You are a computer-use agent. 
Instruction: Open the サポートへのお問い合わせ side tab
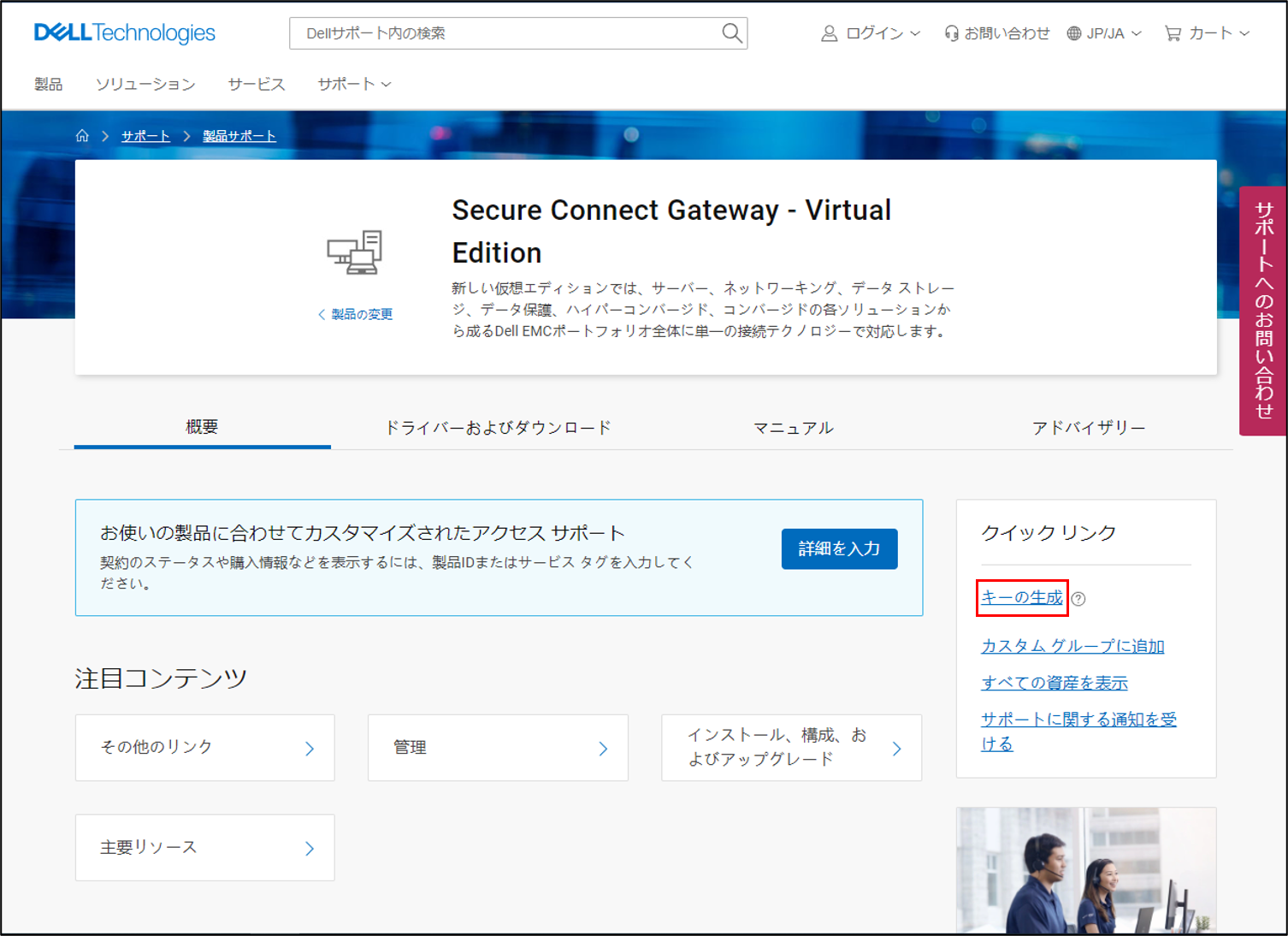(x=1263, y=311)
